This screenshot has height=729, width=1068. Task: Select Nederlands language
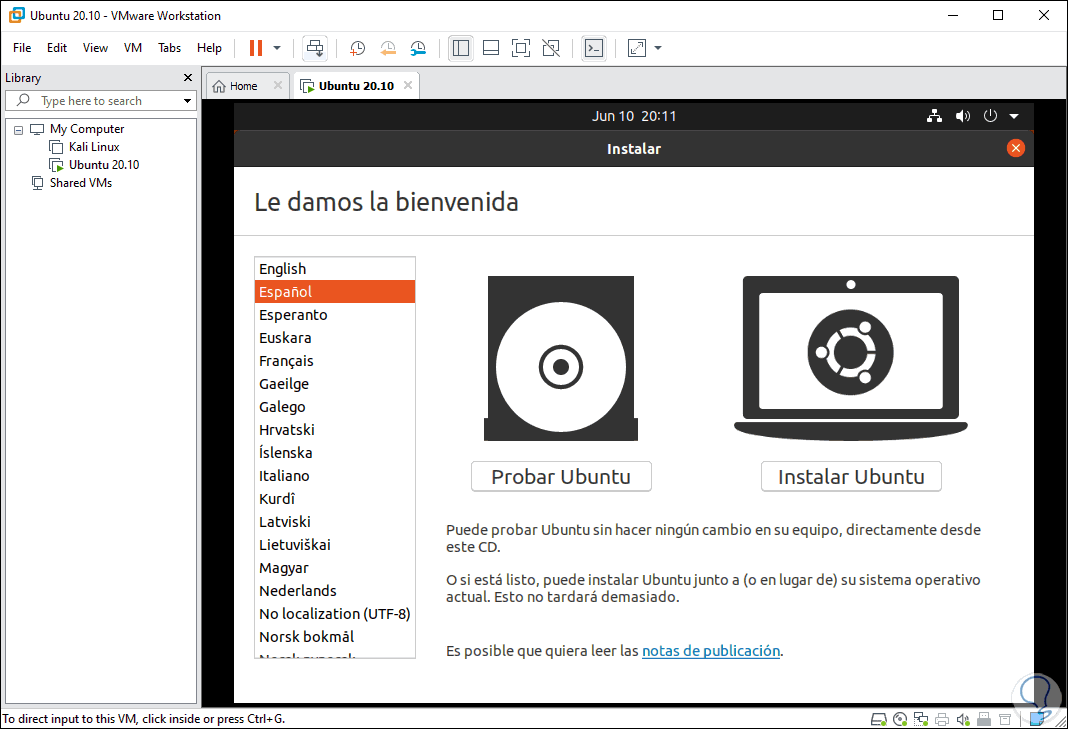point(334,591)
